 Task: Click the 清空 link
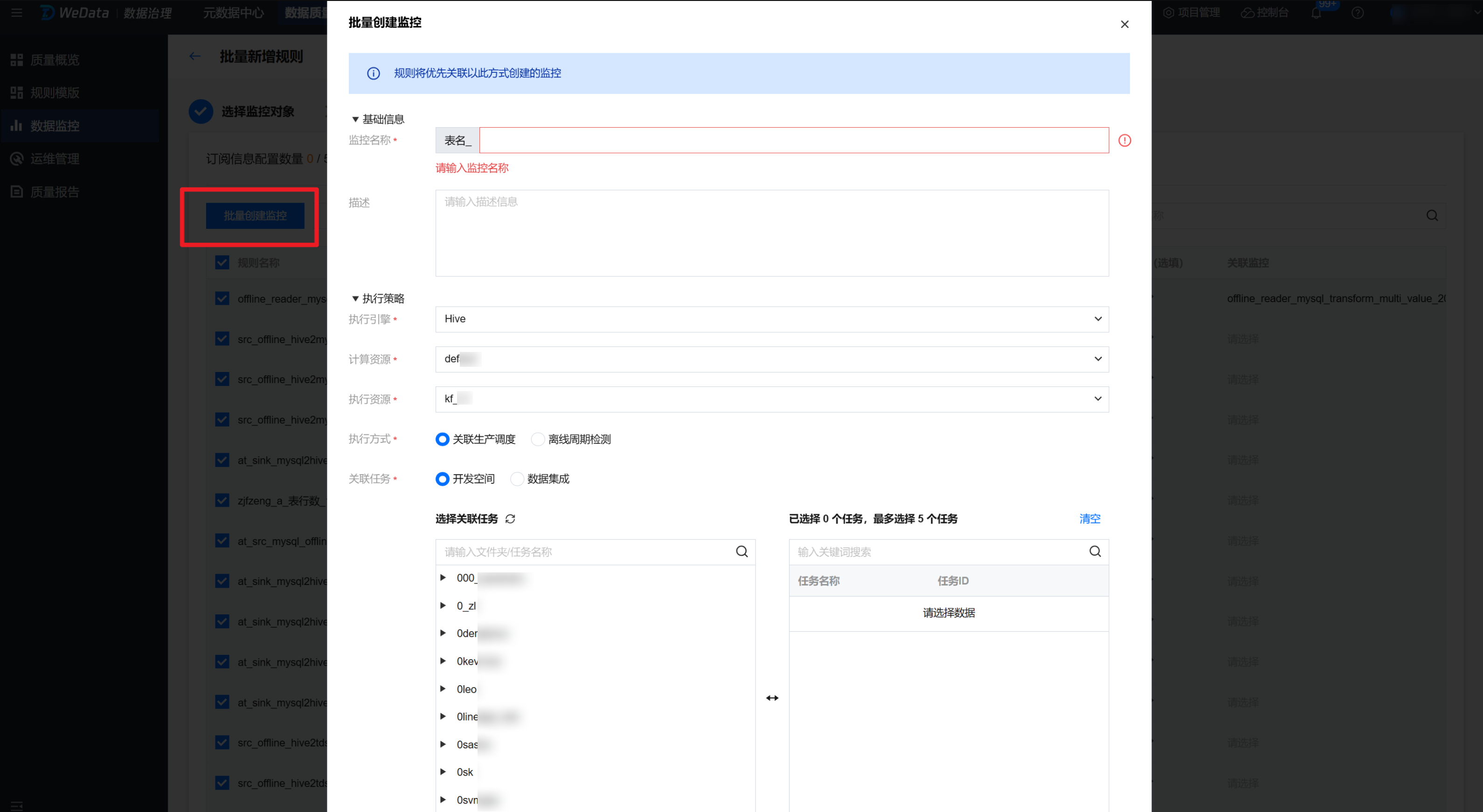tap(1089, 519)
